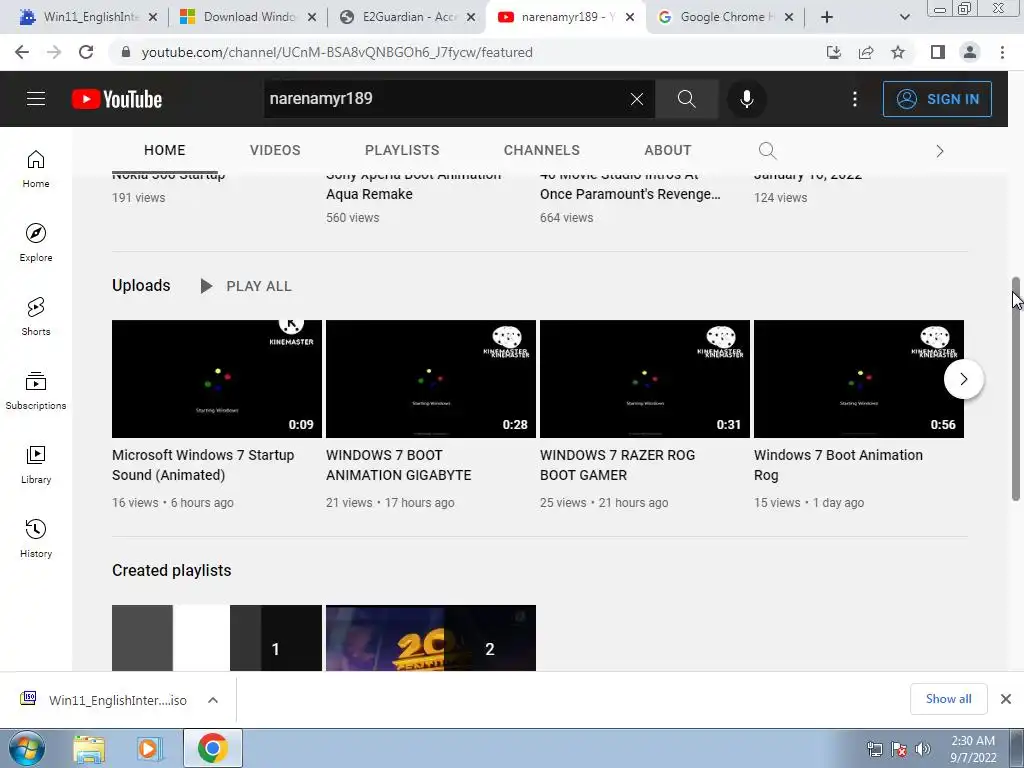1024x768 pixels.
Task: Search within the channel using magnifier icon
Action: tap(768, 151)
